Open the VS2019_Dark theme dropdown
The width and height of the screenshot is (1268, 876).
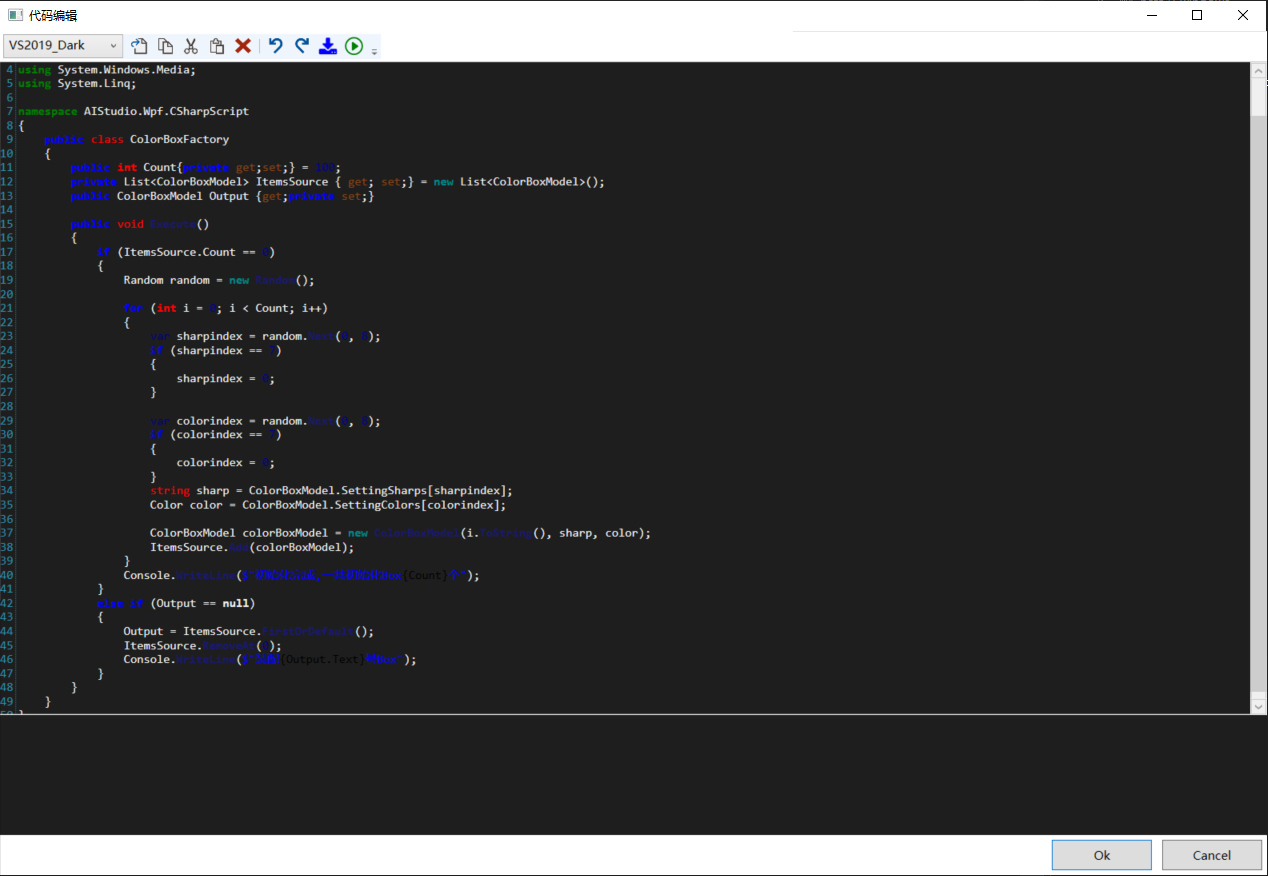coord(62,46)
